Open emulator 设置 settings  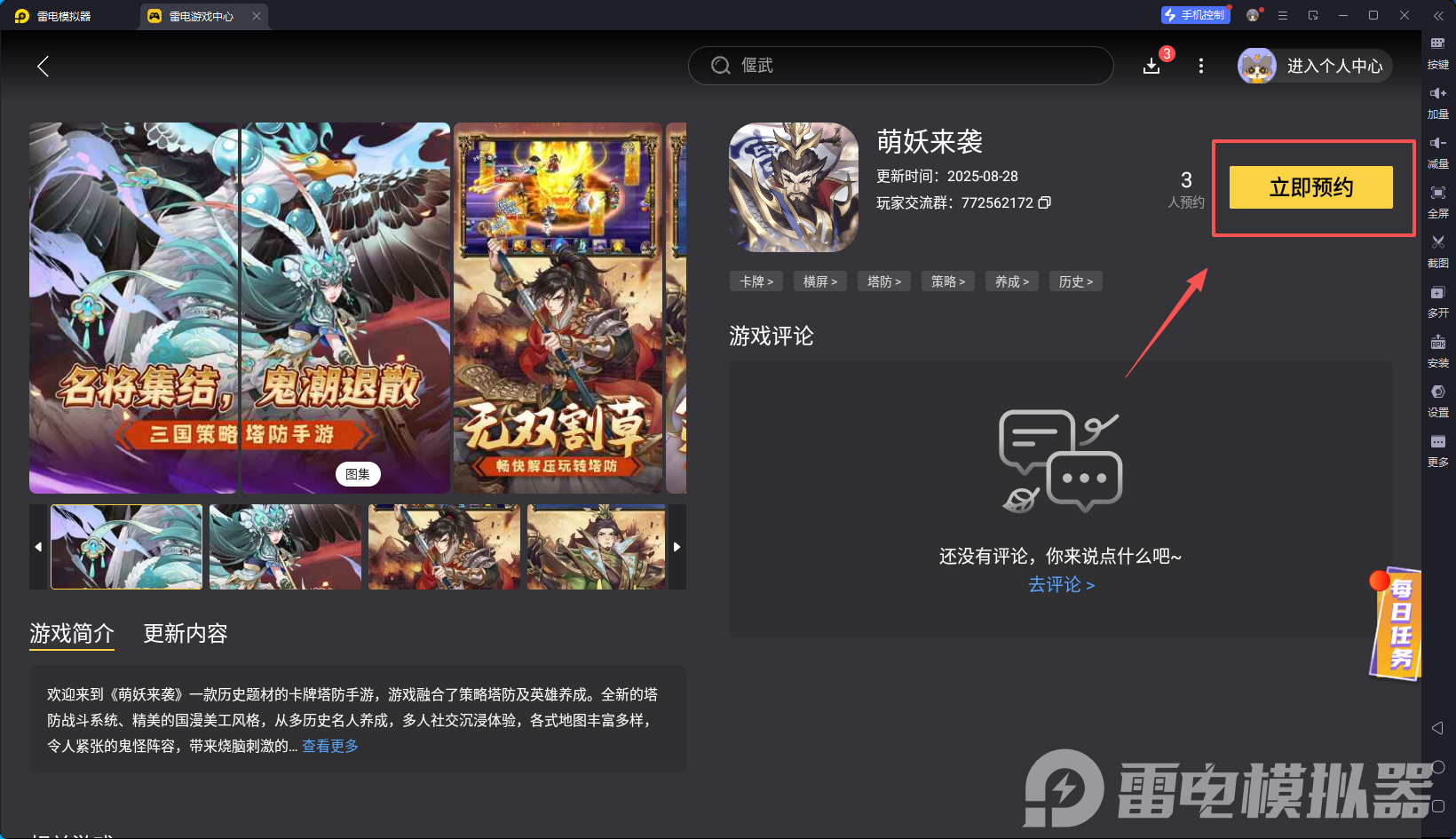(1438, 401)
